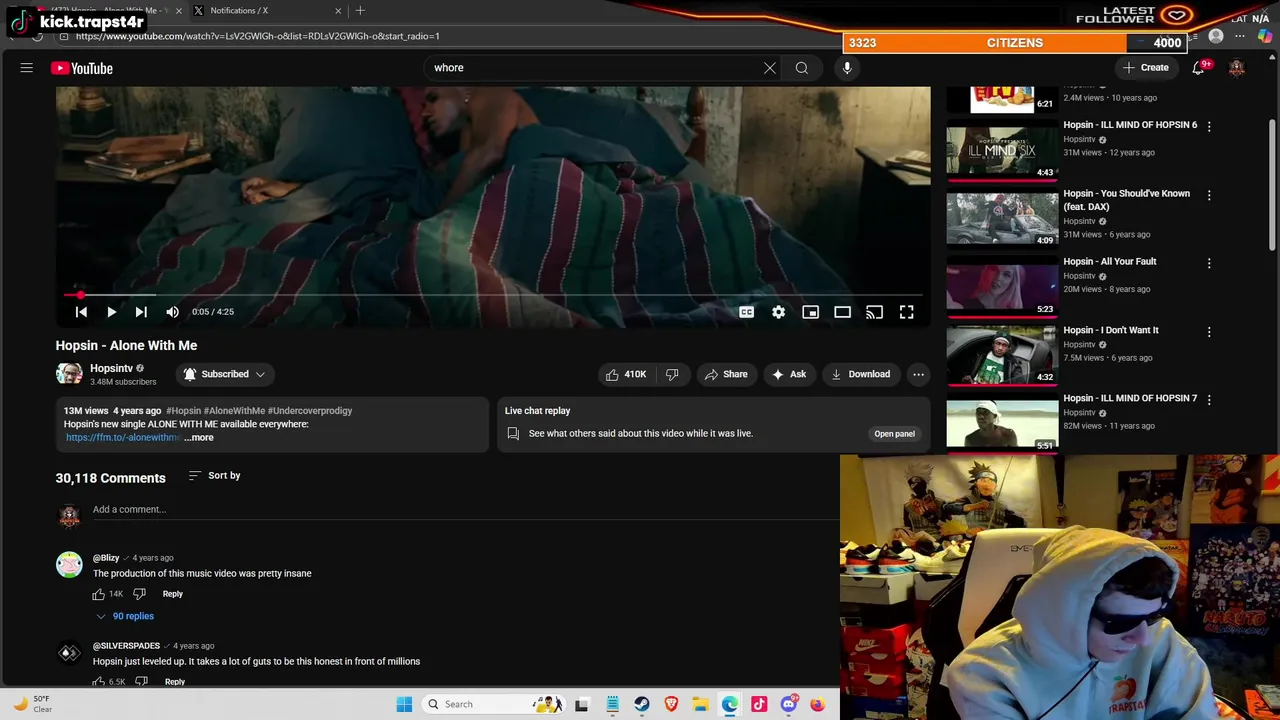1280x720 pixels.
Task: Share the video
Action: pos(726,374)
